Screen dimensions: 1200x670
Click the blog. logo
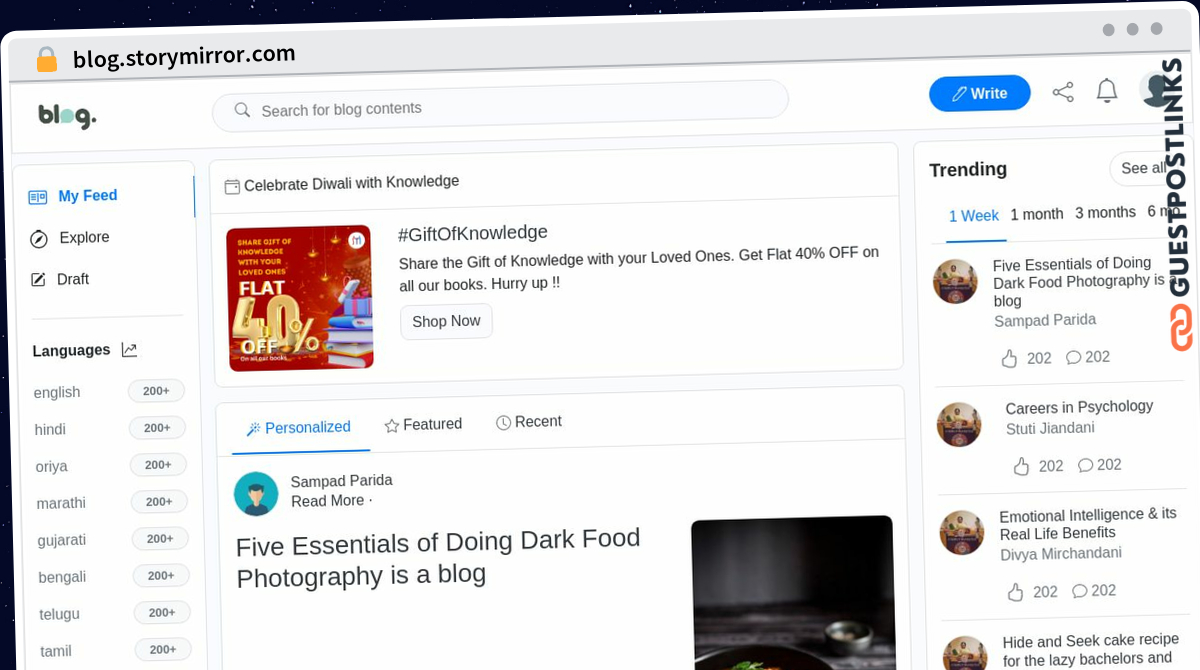[x=67, y=116]
